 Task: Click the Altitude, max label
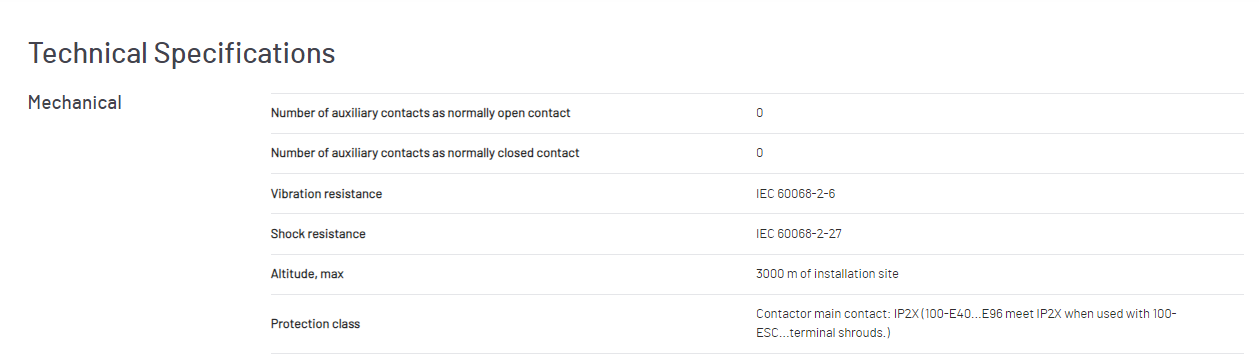point(307,274)
